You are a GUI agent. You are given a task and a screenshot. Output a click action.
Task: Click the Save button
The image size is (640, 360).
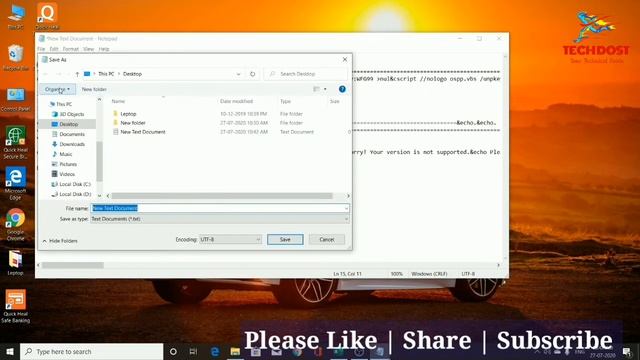285,240
